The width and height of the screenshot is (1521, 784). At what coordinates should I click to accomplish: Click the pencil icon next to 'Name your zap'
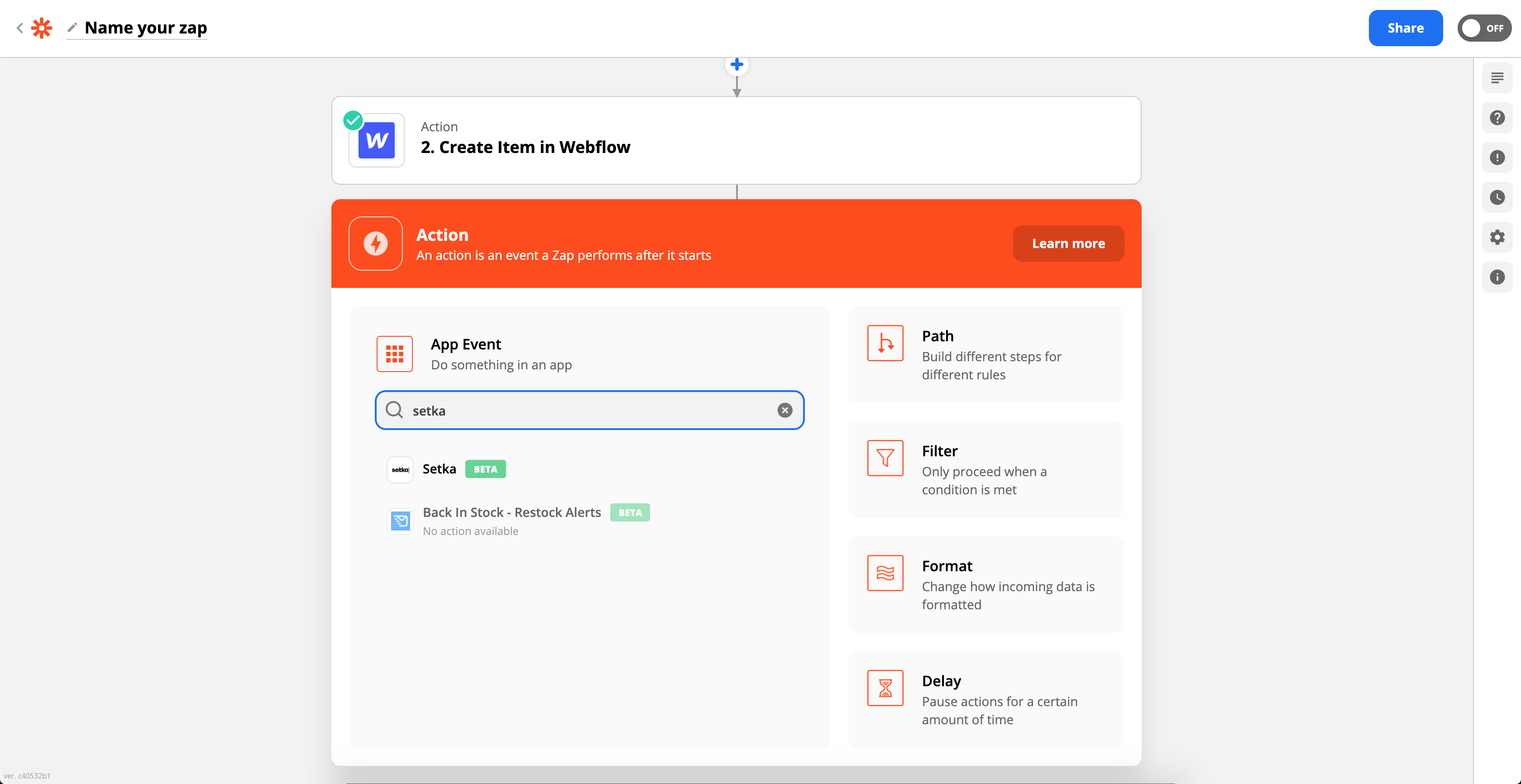click(72, 28)
